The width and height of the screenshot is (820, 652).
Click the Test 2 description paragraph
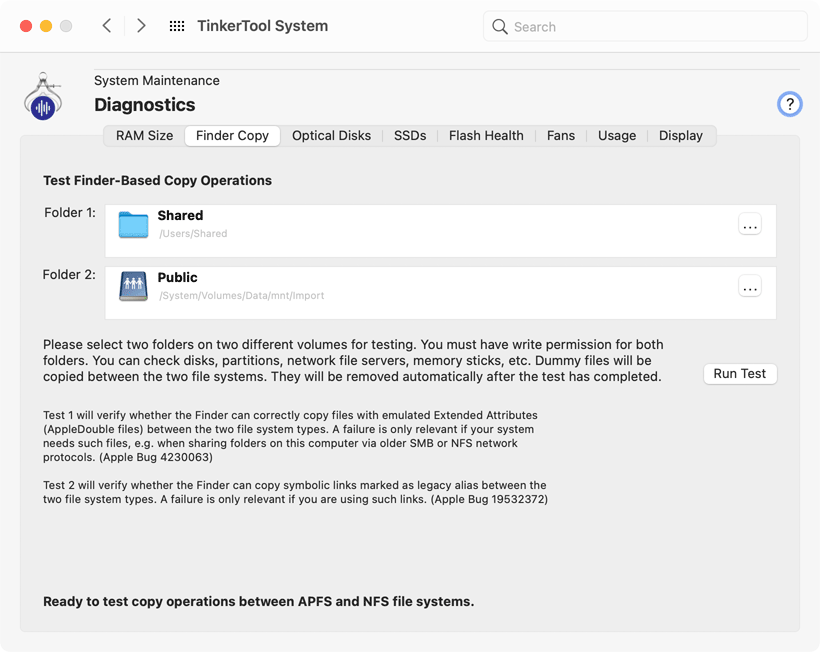pos(295,492)
